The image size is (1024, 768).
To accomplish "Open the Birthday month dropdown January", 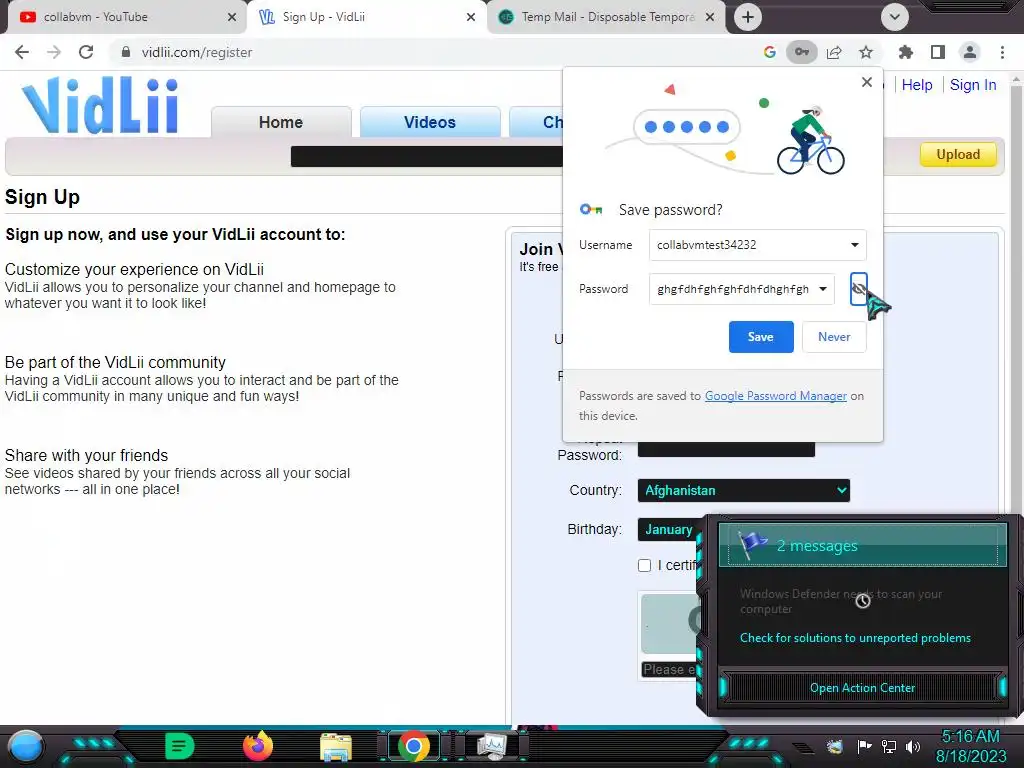I will click(x=669, y=530).
